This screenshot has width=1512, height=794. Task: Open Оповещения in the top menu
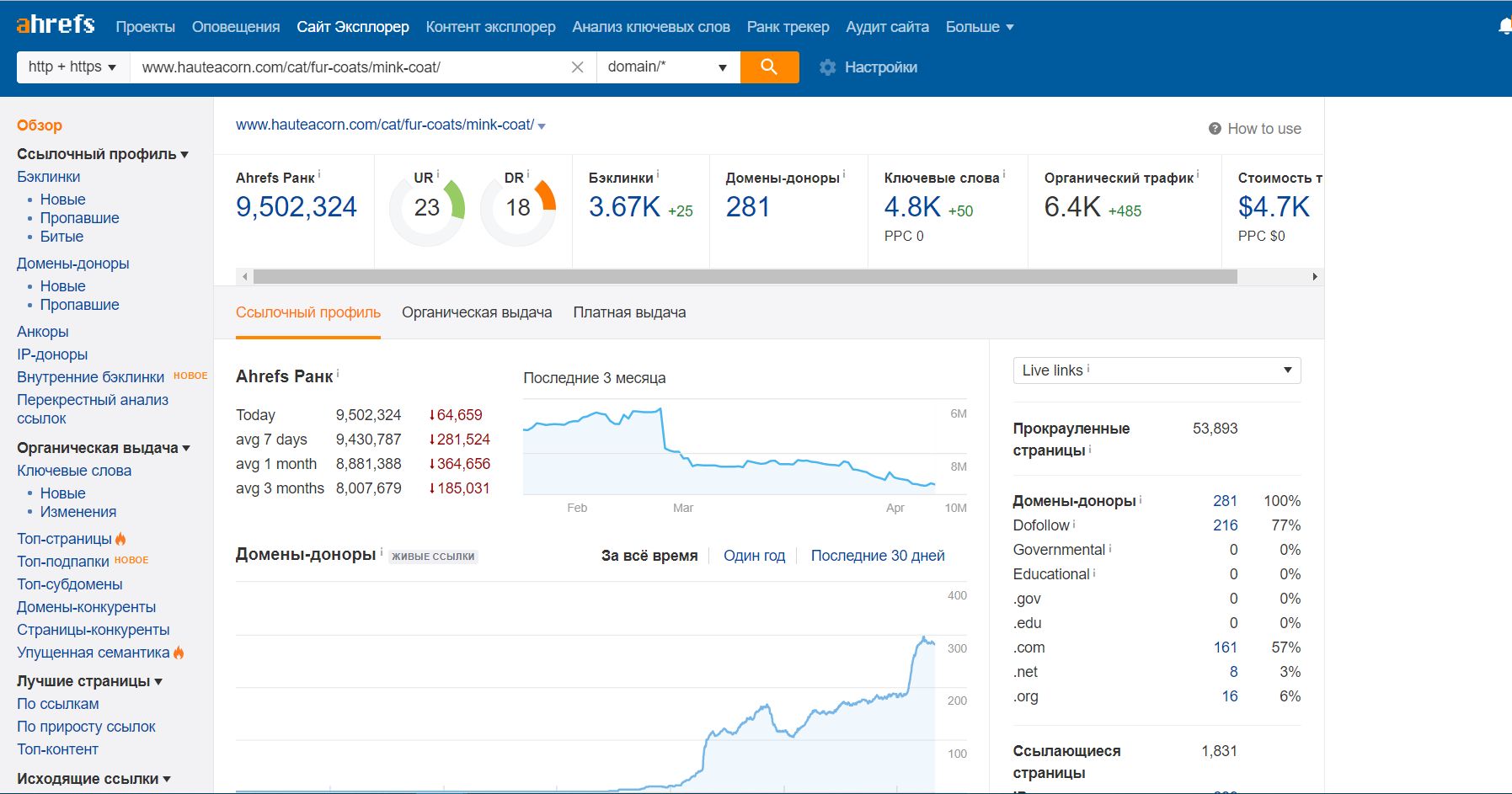coord(236,27)
